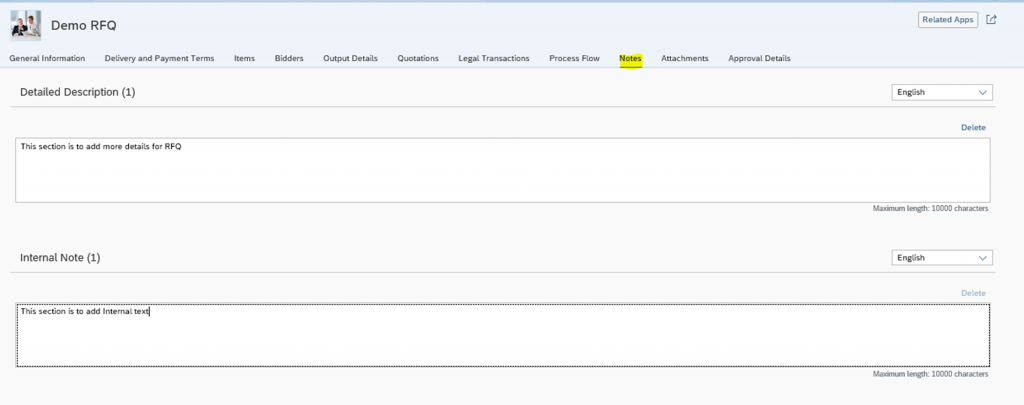Image resolution: width=1024 pixels, height=405 pixels.
Task: Open the Output Details tab
Action: coord(350,58)
